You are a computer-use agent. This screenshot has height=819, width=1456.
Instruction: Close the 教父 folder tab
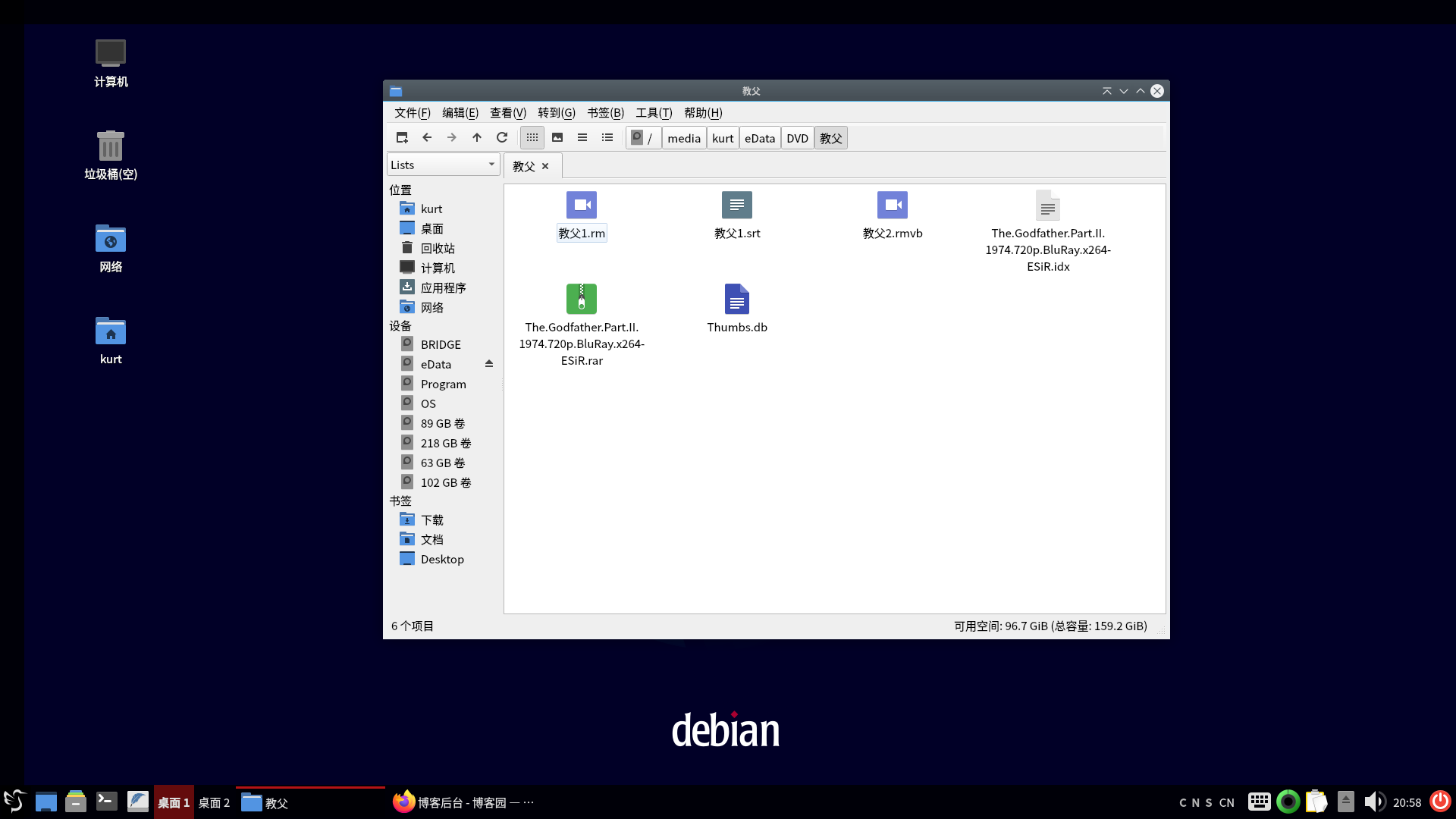pyautogui.click(x=545, y=166)
